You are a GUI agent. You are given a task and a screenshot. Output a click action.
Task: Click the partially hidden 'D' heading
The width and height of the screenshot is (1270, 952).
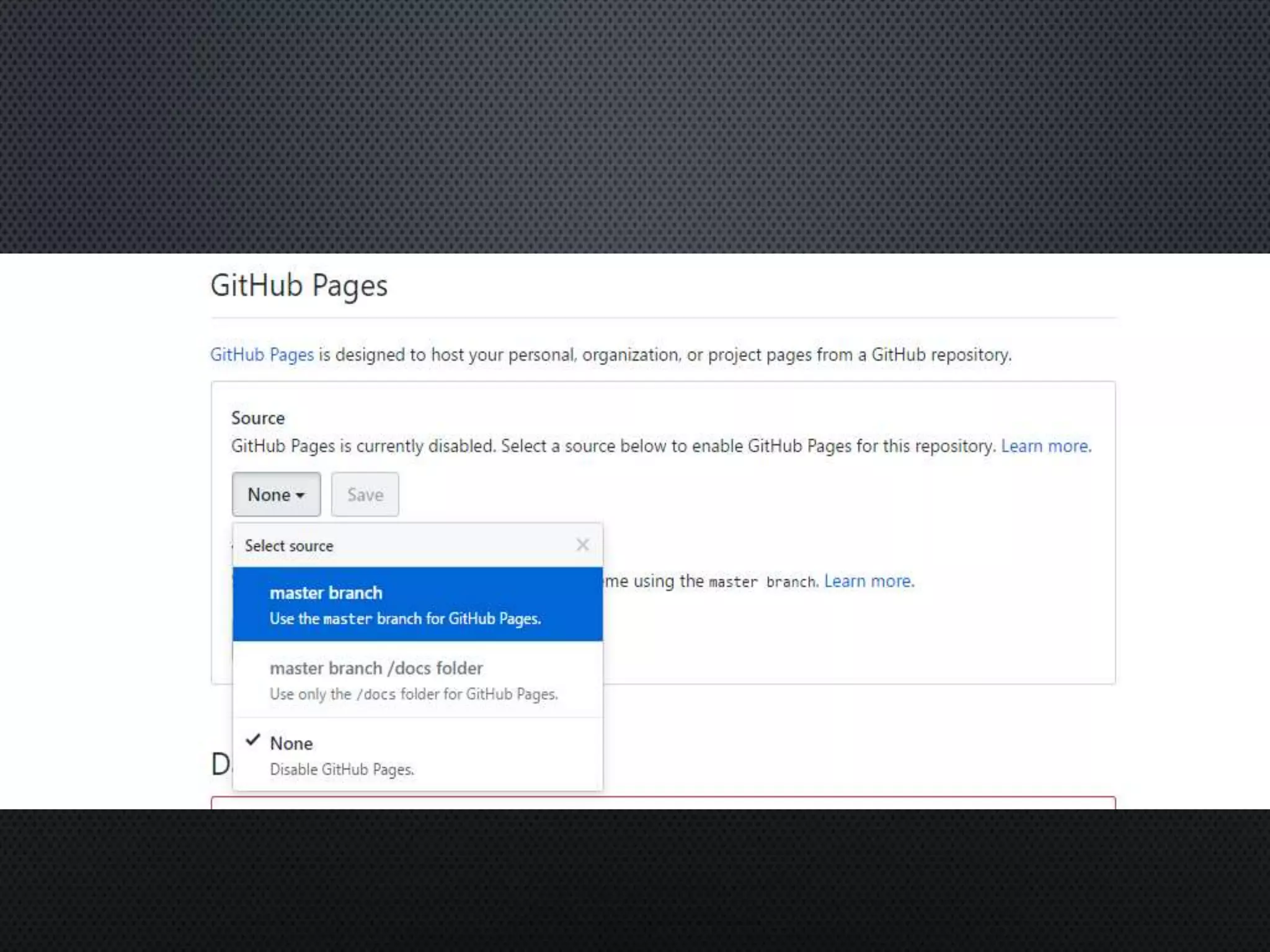(x=220, y=764)
